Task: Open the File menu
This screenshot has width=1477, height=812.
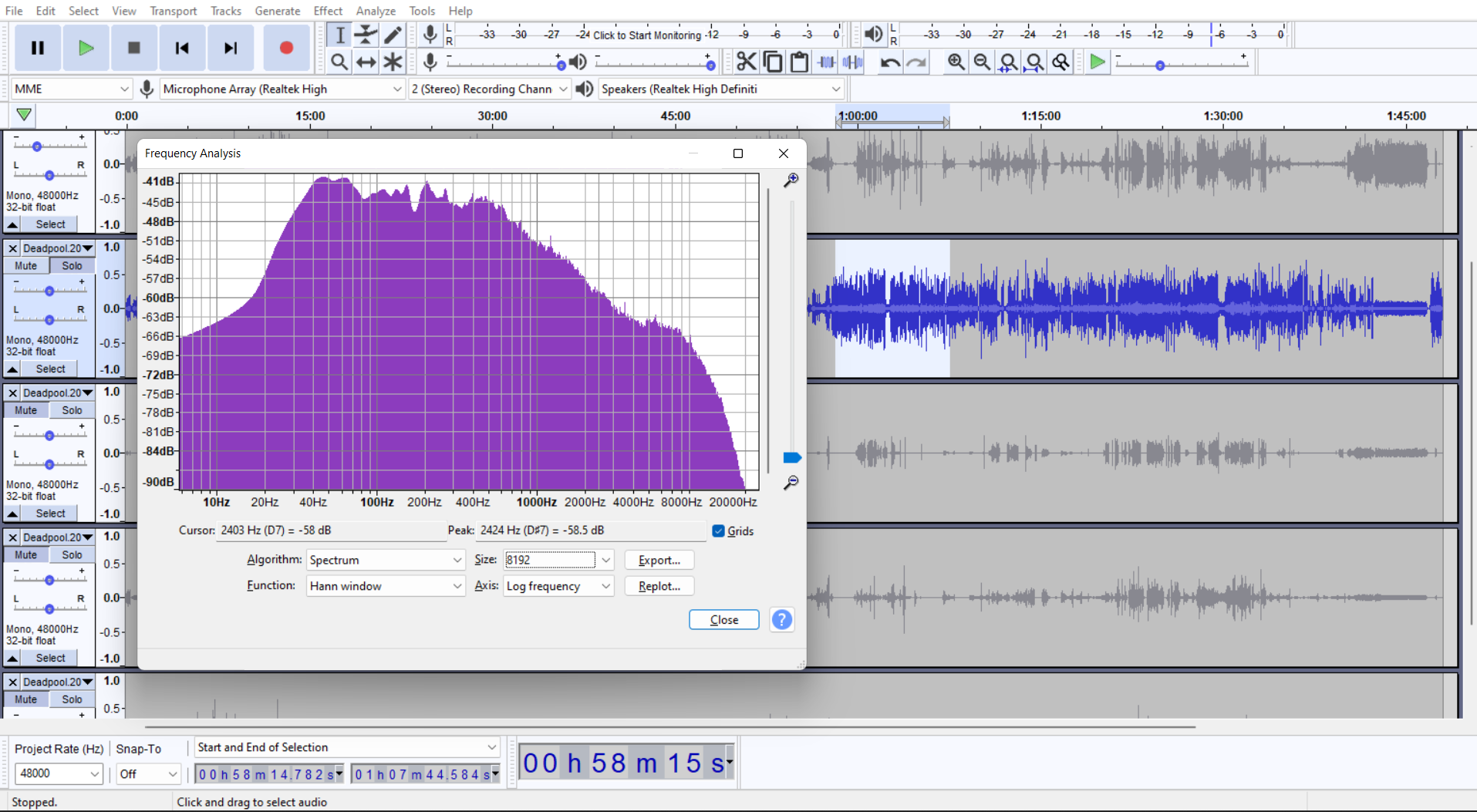Action: click(x=14, y=11)
